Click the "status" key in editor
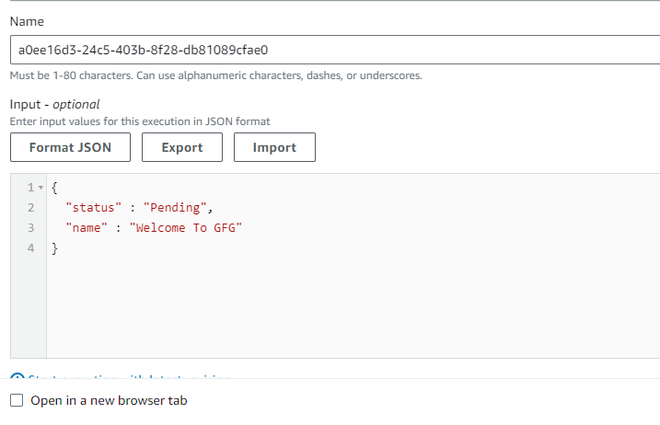Viewport: 660px width, 425px height. coord(92,207)
